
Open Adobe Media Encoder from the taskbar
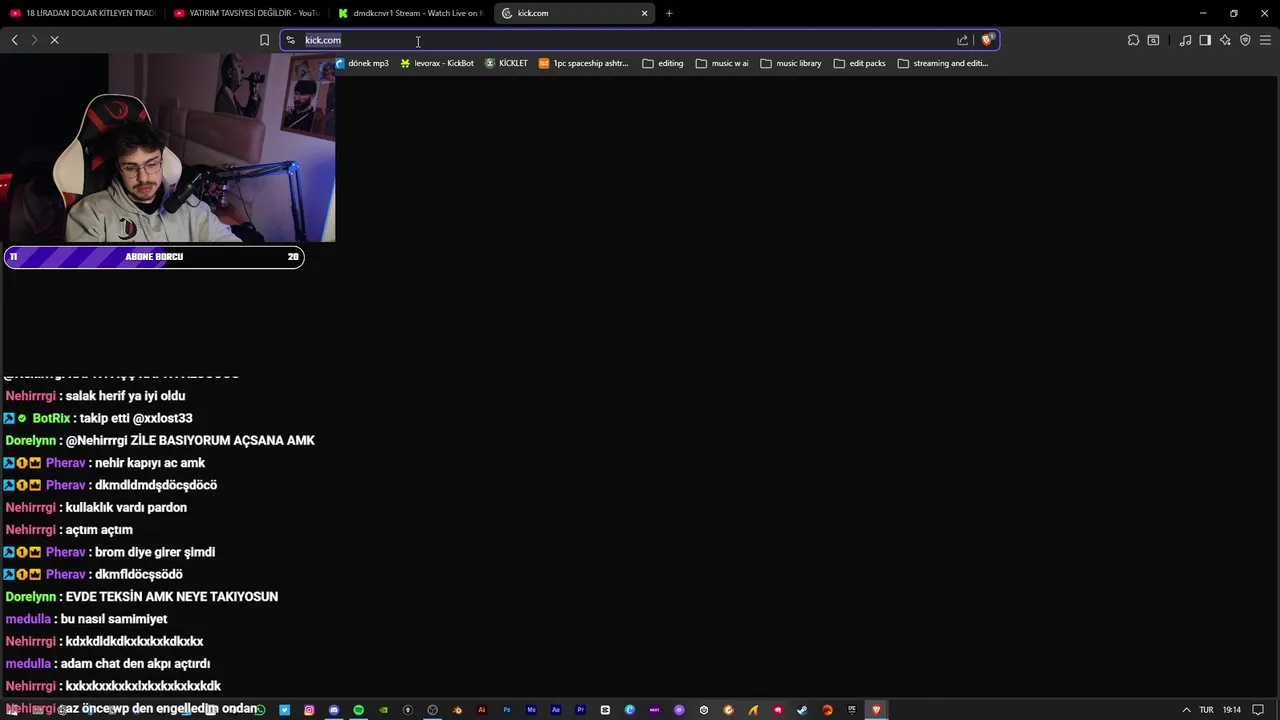(531, 710)
